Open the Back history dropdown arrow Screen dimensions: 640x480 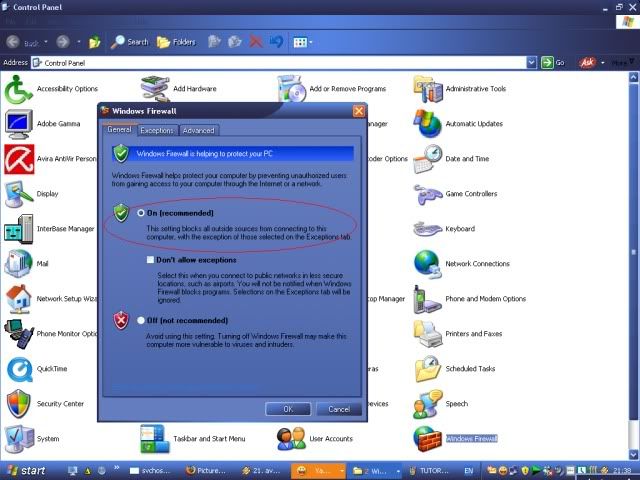click(46, 42)
